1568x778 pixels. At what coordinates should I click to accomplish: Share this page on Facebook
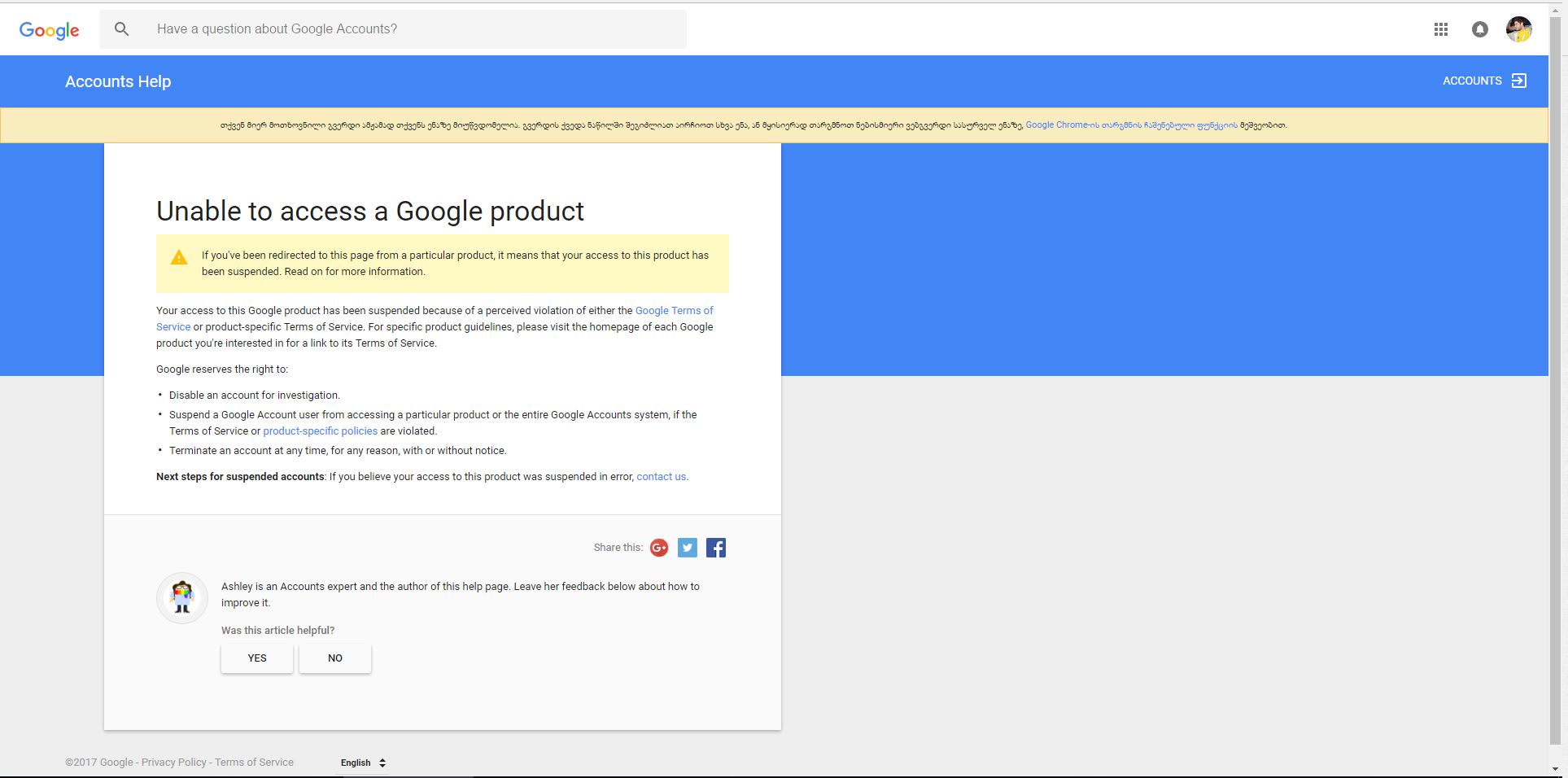point(716,548)
